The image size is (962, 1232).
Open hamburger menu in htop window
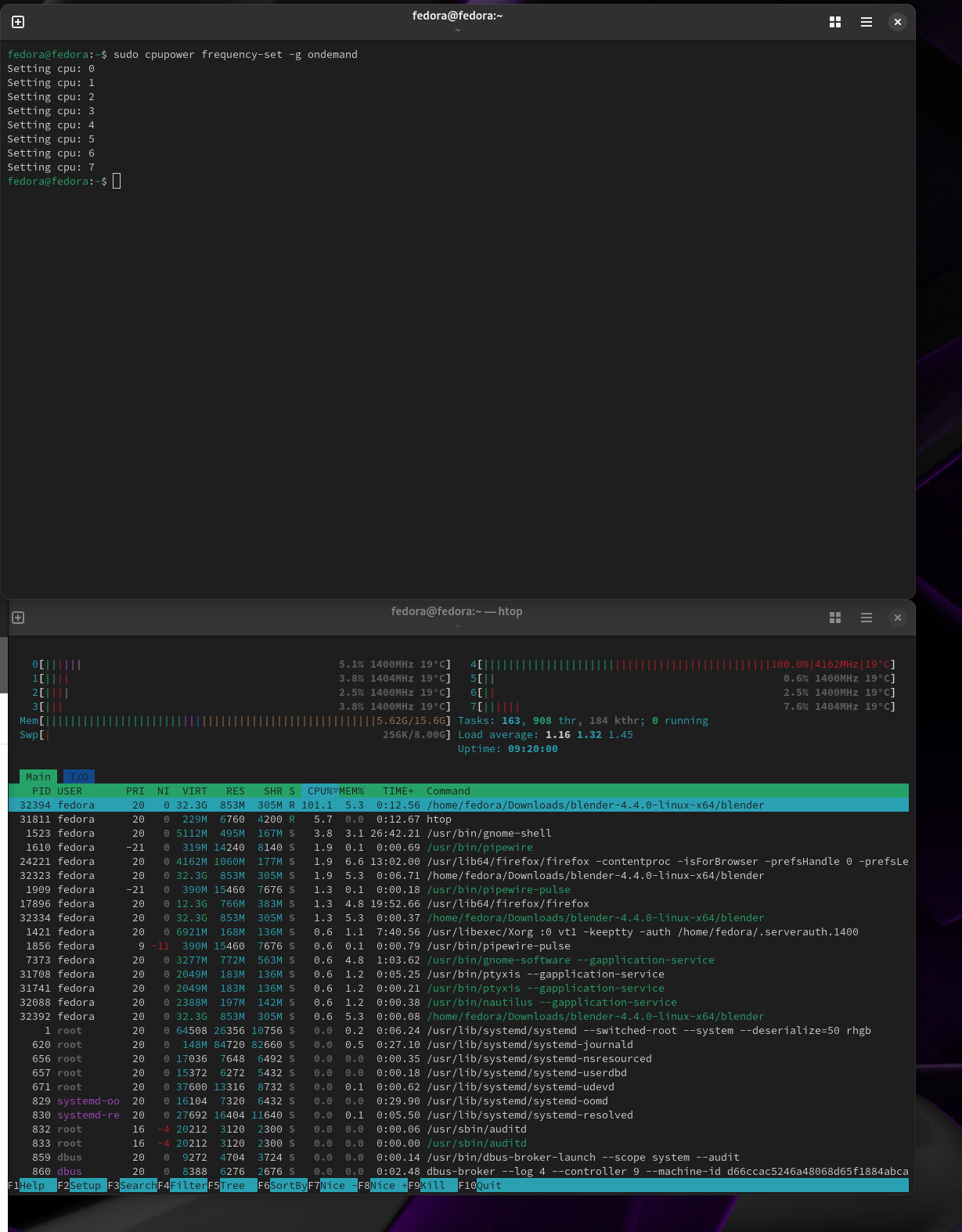click(866, 618)
